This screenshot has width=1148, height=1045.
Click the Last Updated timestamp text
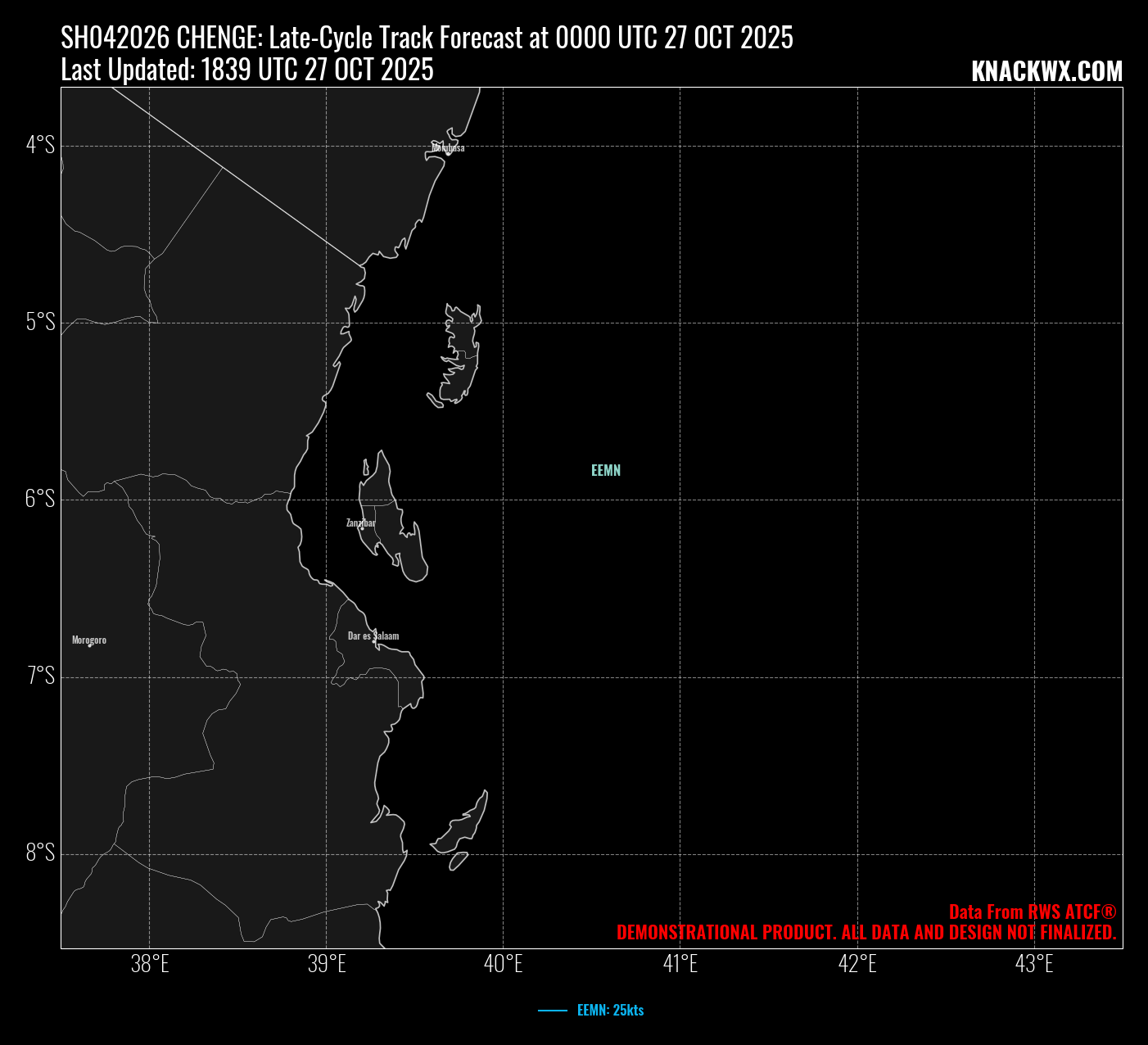coord(247,70)
